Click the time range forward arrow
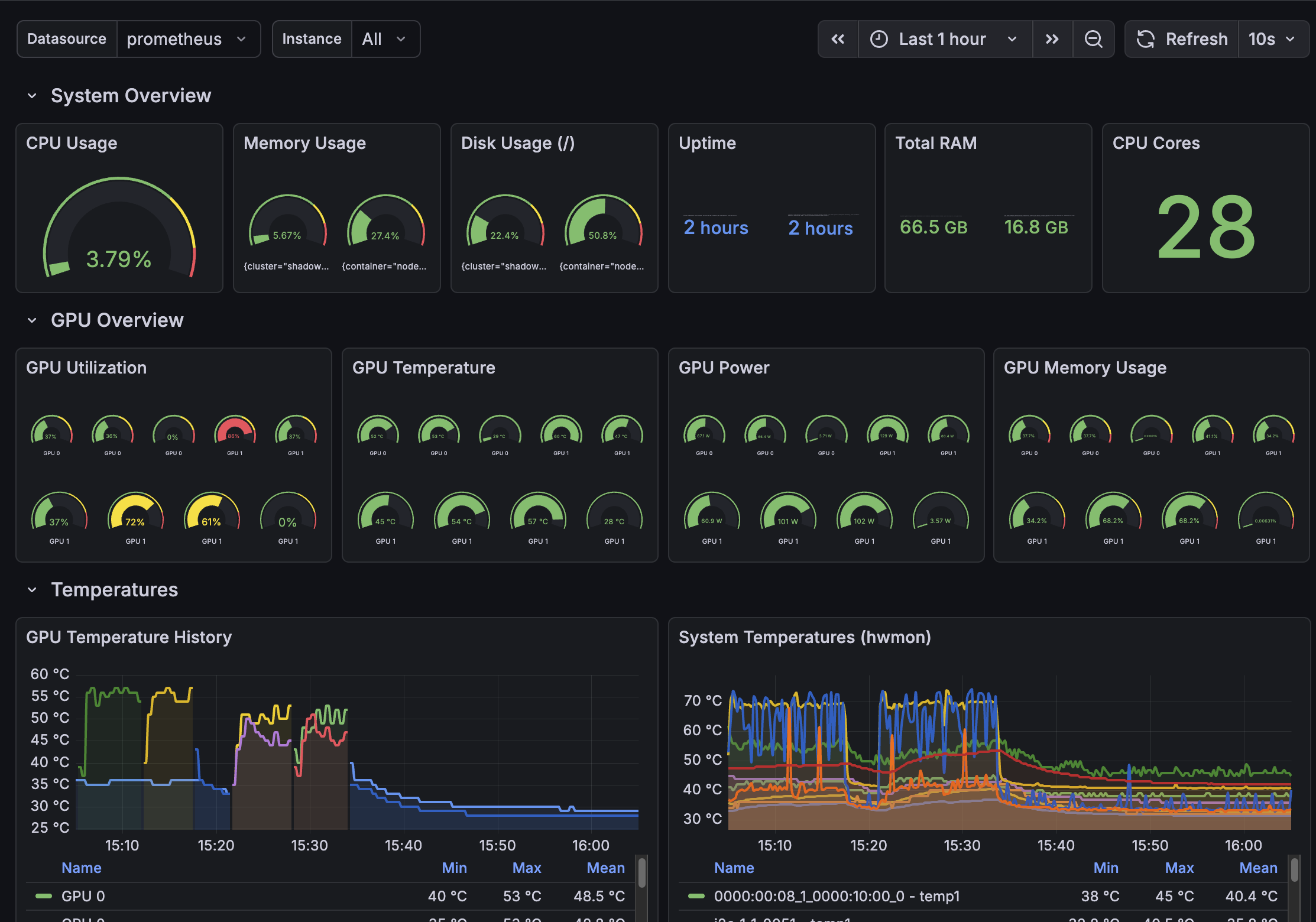Screen dimensions: 1316x922 tap(1052, 39)
